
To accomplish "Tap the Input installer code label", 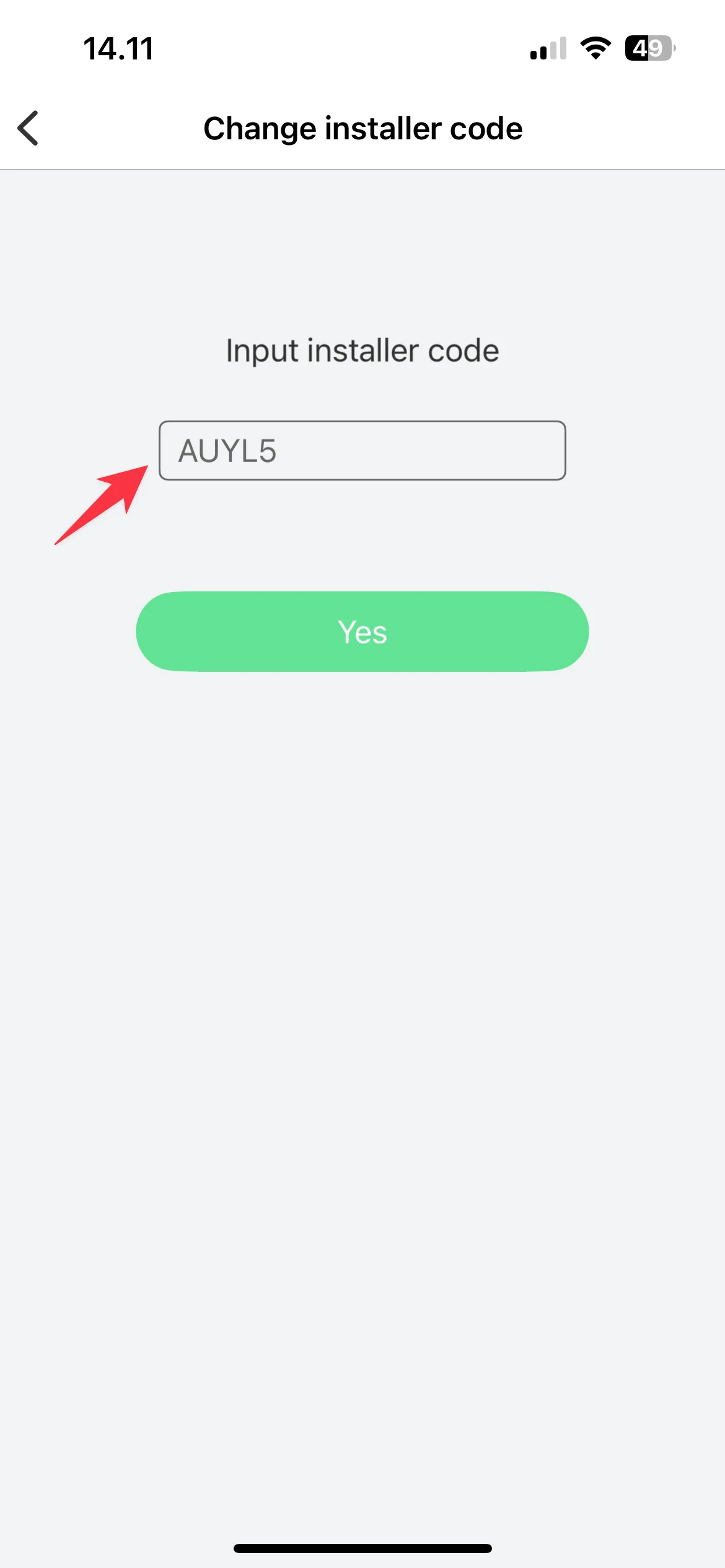I will point(362,351).
